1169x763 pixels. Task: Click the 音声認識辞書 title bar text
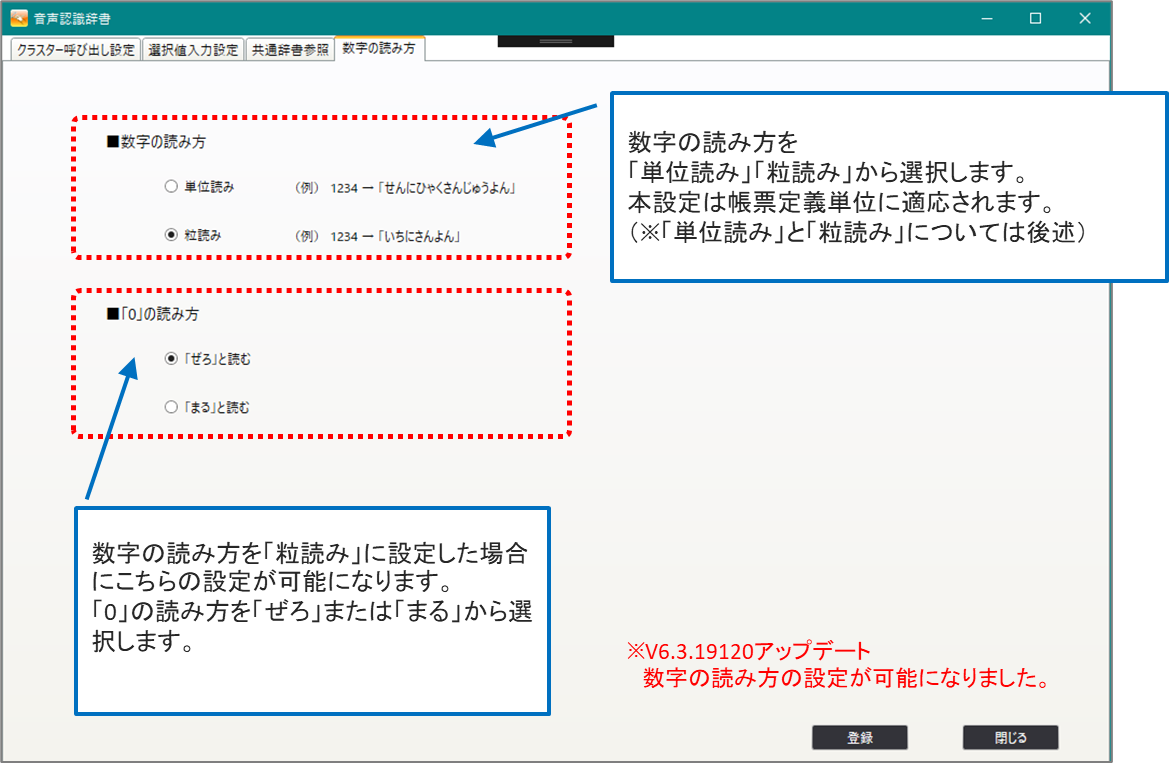point(71,18)
